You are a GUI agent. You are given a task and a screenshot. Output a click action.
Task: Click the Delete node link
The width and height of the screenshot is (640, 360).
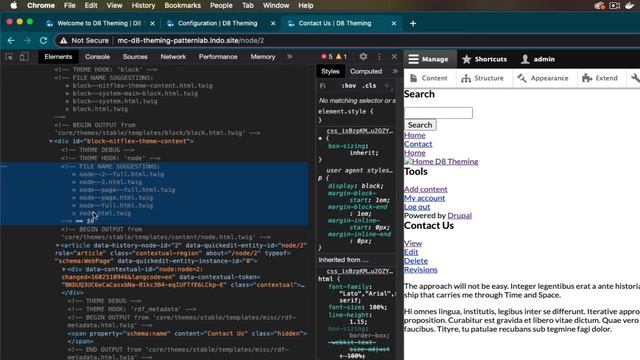click(416, 261)
